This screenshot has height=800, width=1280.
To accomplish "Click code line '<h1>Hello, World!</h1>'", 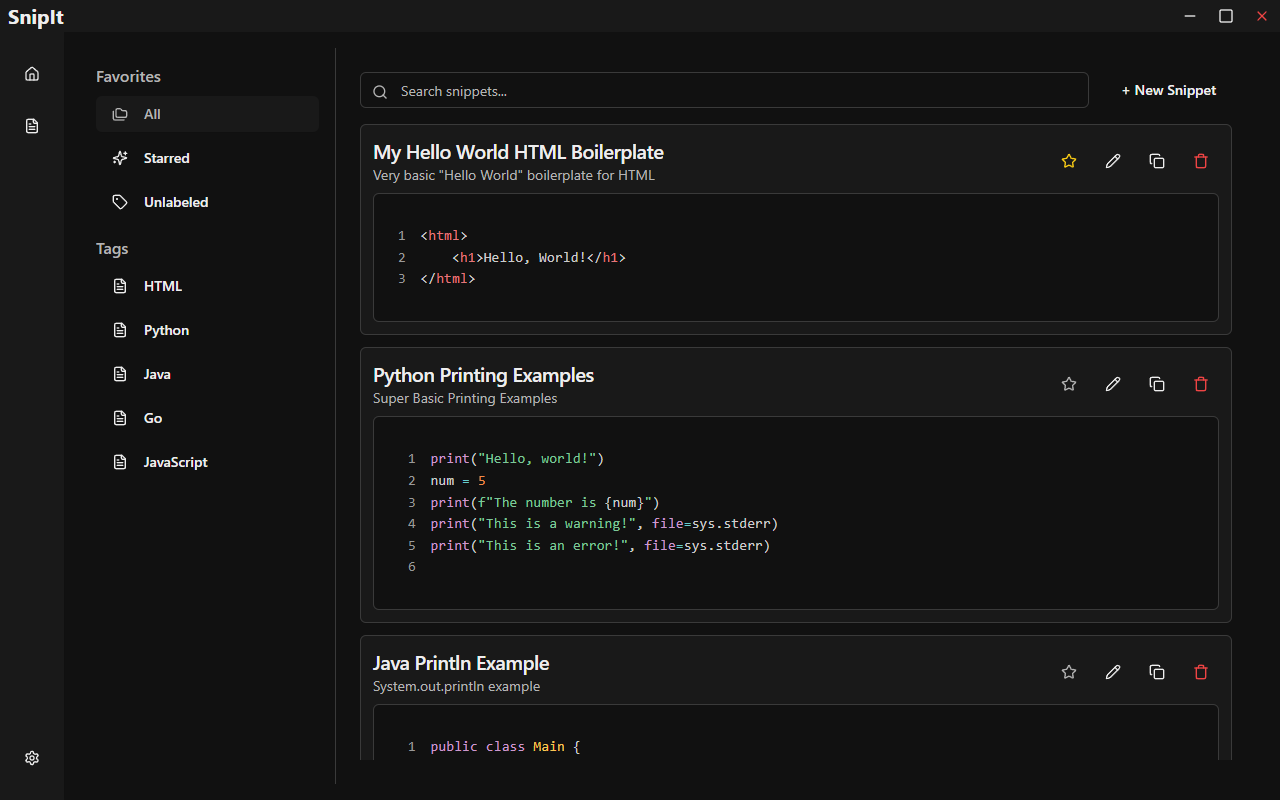I will [539, 257].
